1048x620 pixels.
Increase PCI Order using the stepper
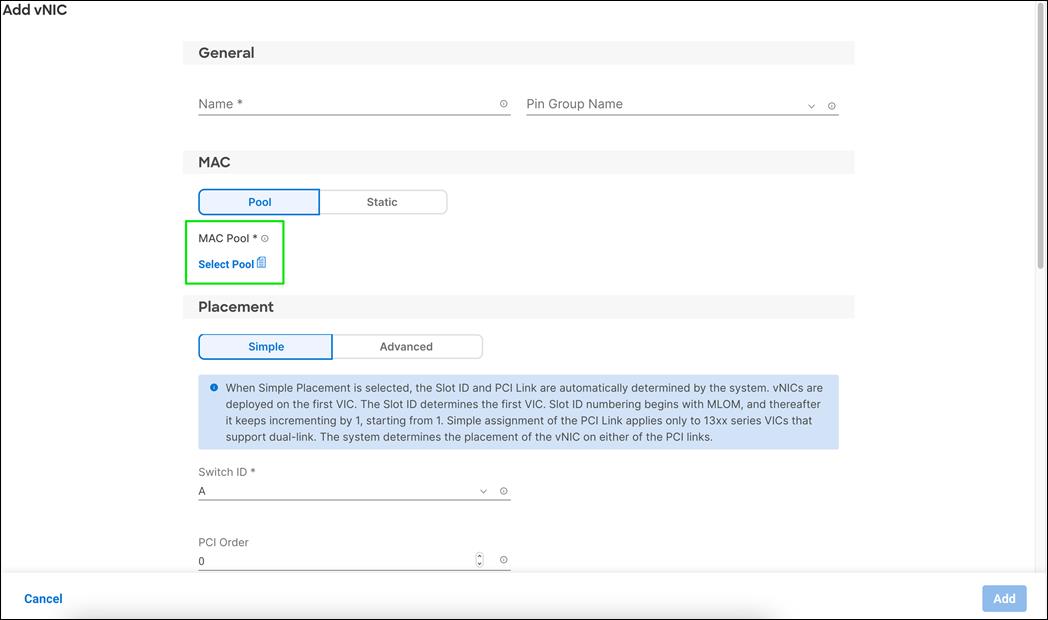click(x=479, y=556)
